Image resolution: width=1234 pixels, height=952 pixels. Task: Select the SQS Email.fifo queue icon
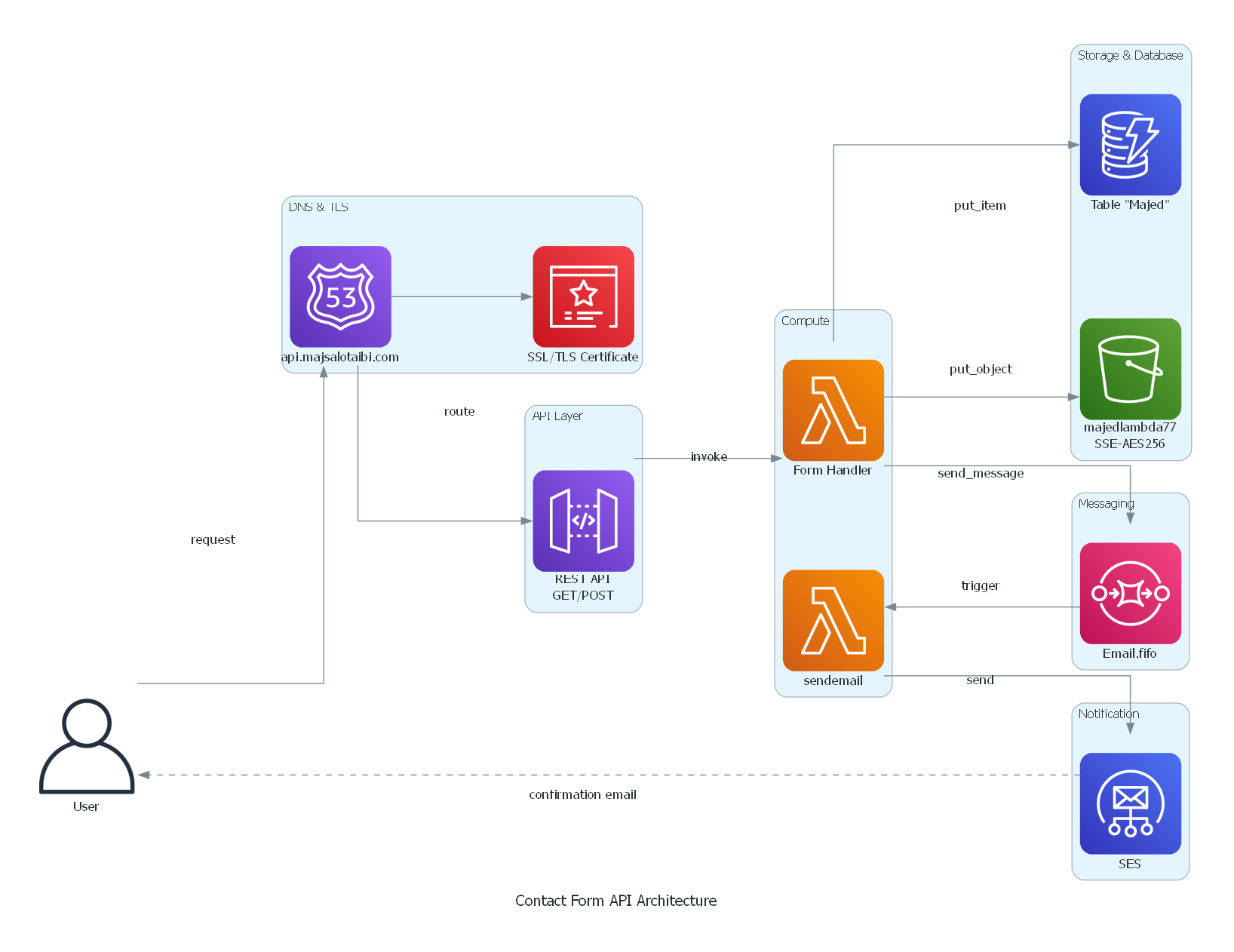pos(1130,593)
